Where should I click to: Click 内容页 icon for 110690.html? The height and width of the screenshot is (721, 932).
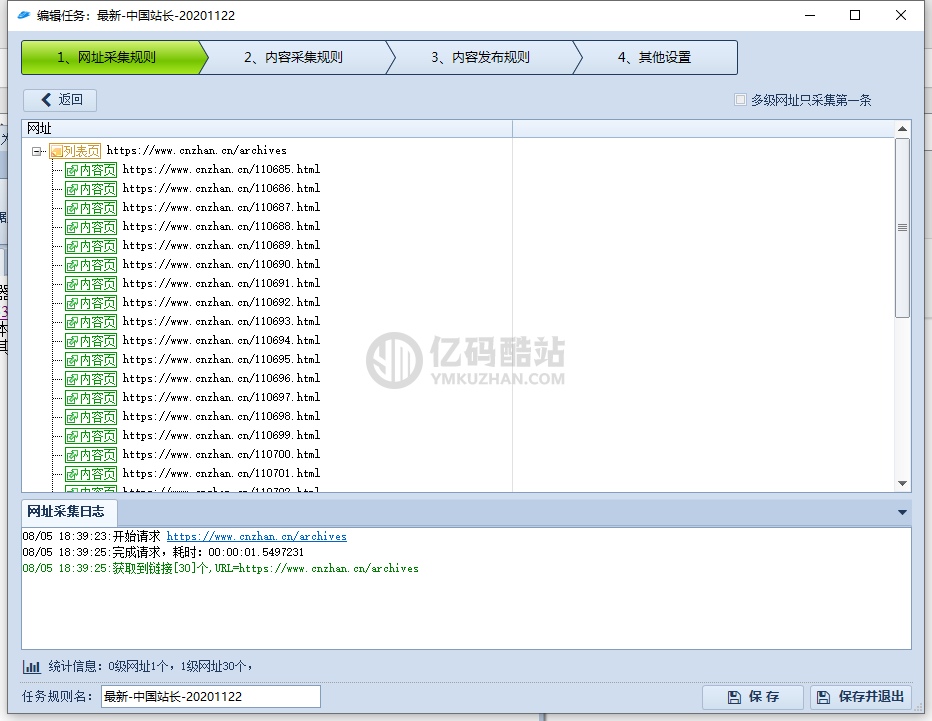91,265
